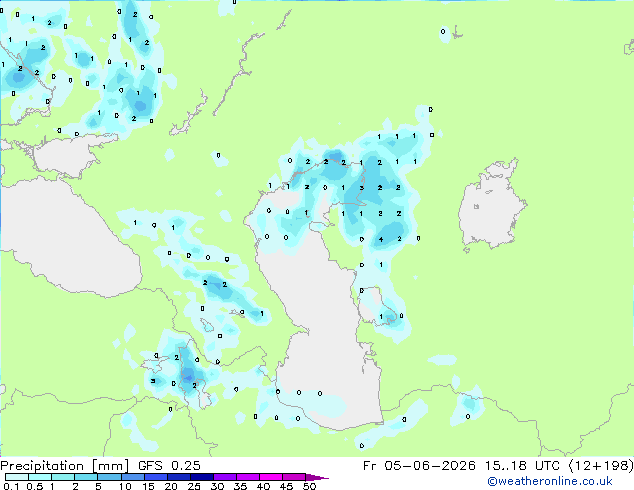The height and width of the screenshot is (490, 634).
Task: Pick the 10–15 mm legend color box
Action: point(133,477)
